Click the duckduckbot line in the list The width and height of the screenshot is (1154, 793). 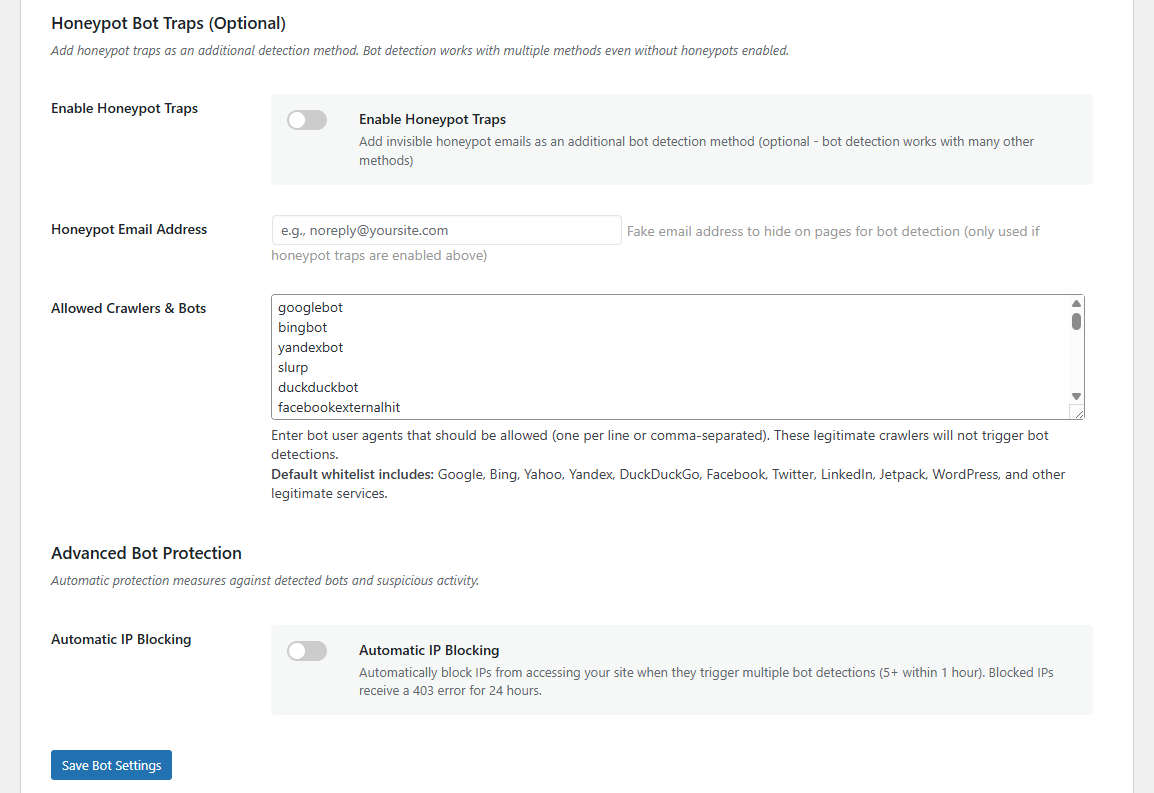pos(318,388)
